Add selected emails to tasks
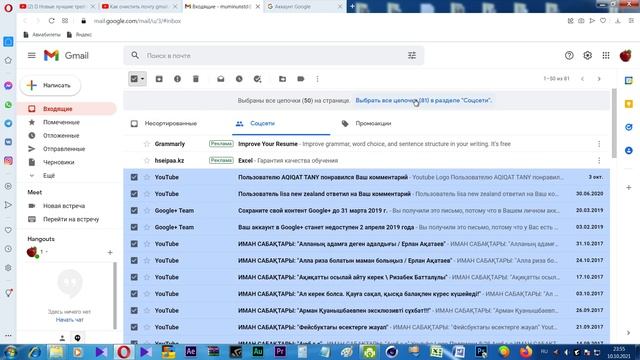This screenshot has height=360, width=640. (x=258, y=79)
